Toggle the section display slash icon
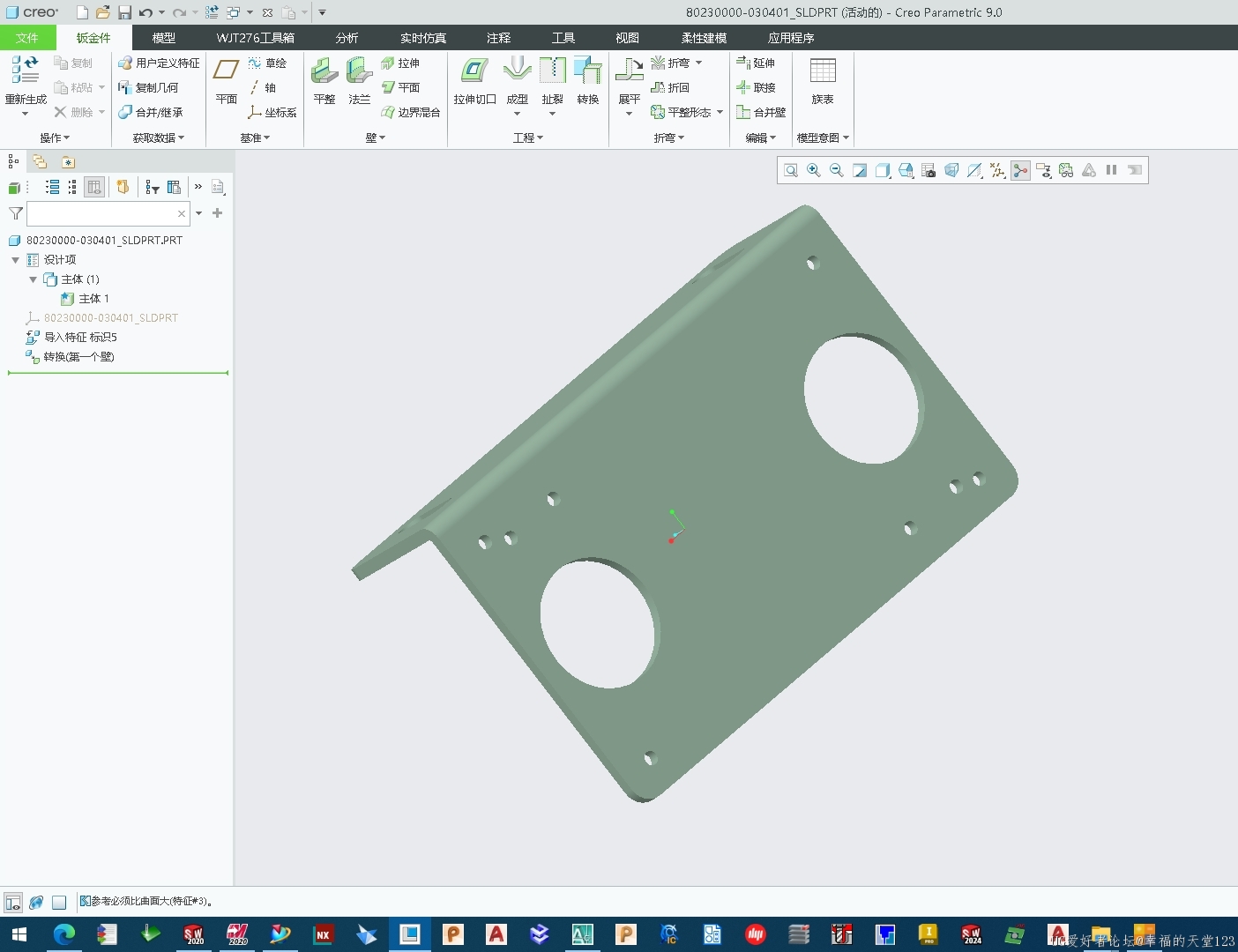This screenshot has height=952, width=1238. pyautogui.click(x=974, y=170)
